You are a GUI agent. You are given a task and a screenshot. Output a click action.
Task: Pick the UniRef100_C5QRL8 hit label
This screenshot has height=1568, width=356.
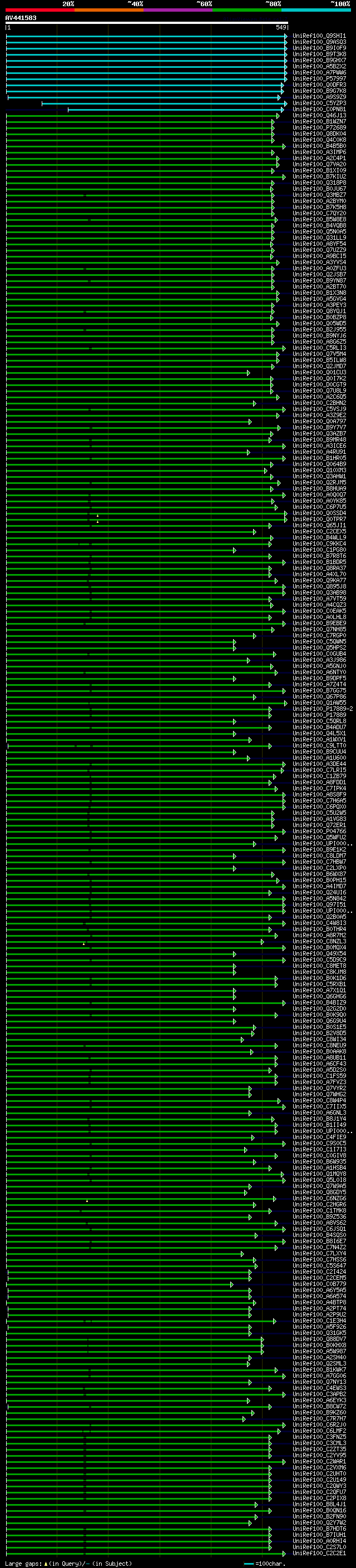click(x=319, y=721)
